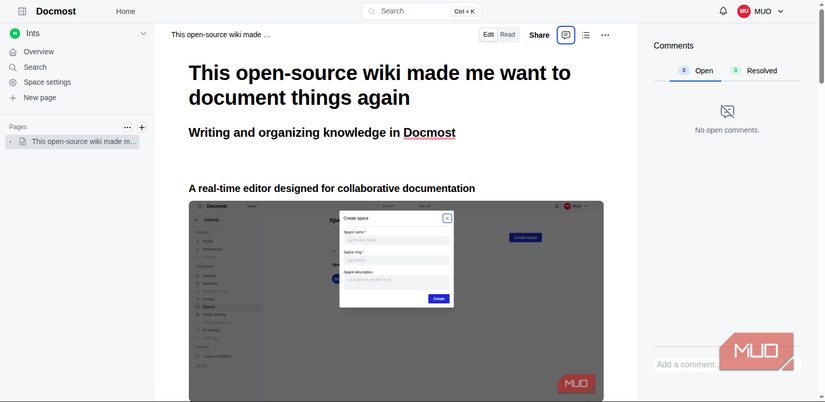
Task: Click the 'No open comments.' text
Action: point(727,130)
